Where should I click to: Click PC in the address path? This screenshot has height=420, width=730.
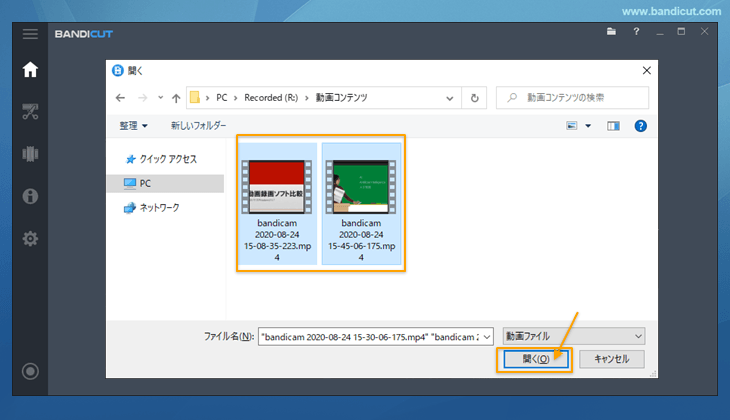pos(222,98)
